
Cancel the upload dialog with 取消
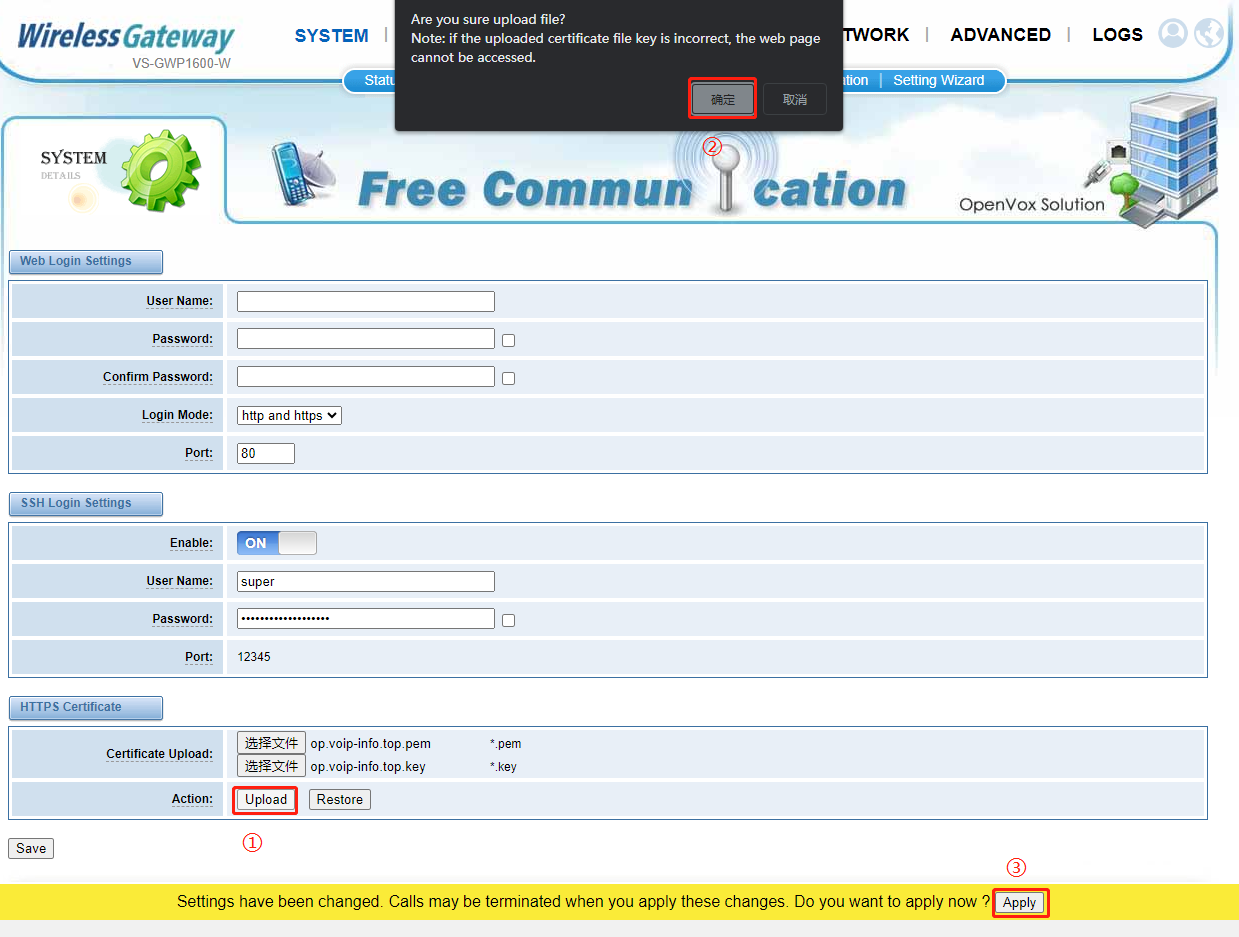pyautogui.click(x=795, y=99)
